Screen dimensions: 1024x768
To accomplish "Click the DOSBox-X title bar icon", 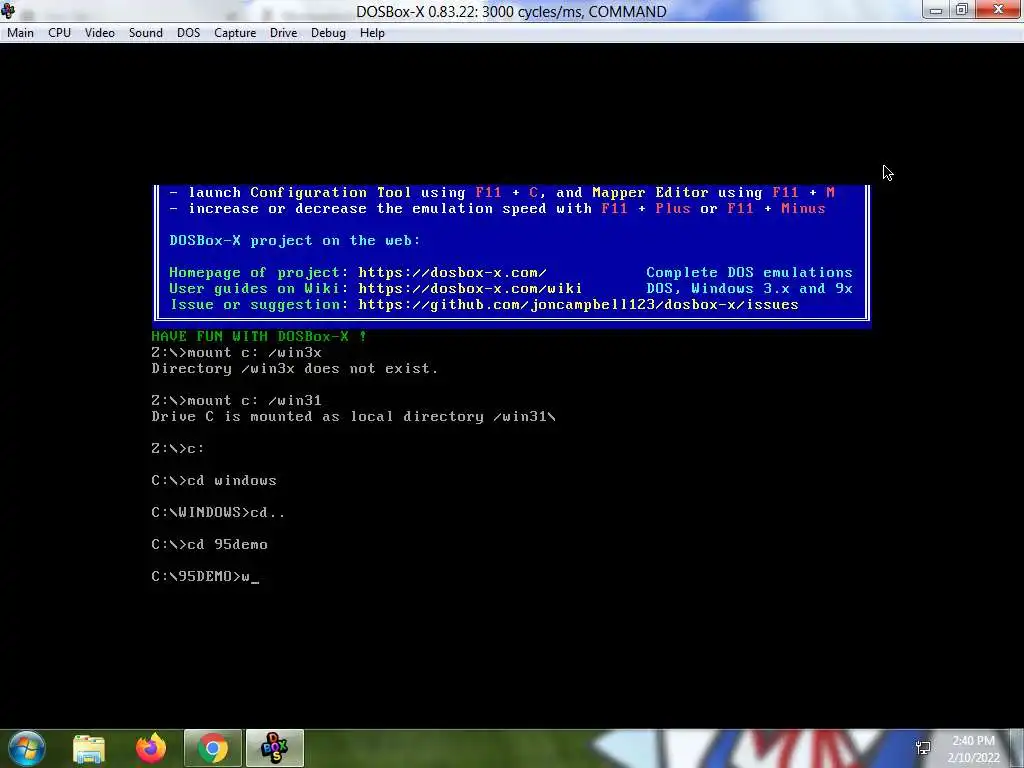I will click(8, 10).
